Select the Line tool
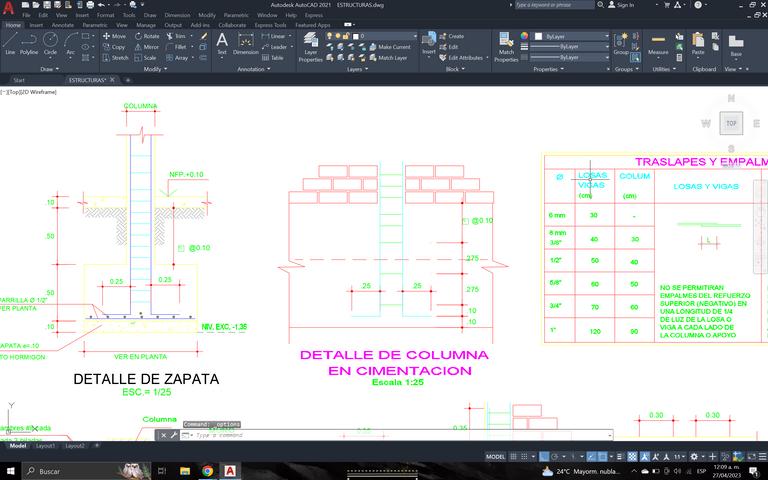The width and height of the screenshot is (768, 480). [10, 43]
